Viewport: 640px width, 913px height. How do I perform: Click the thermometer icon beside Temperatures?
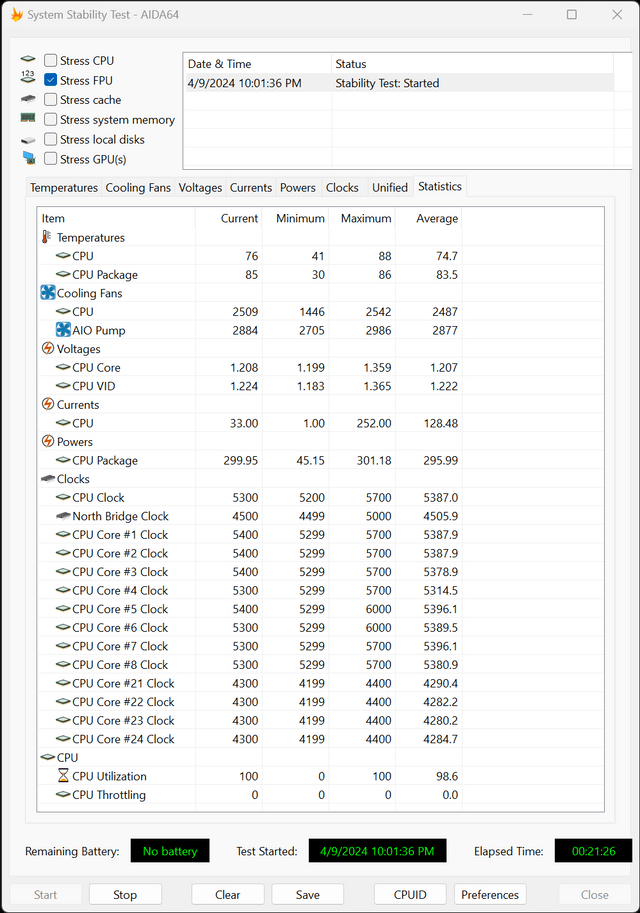click(47, 237)
